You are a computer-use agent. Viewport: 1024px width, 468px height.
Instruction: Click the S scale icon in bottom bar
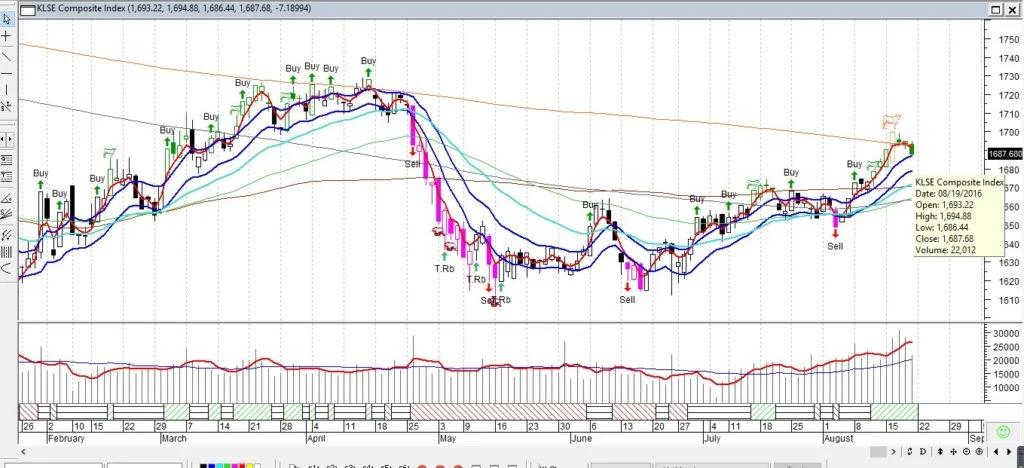point(911,452)
